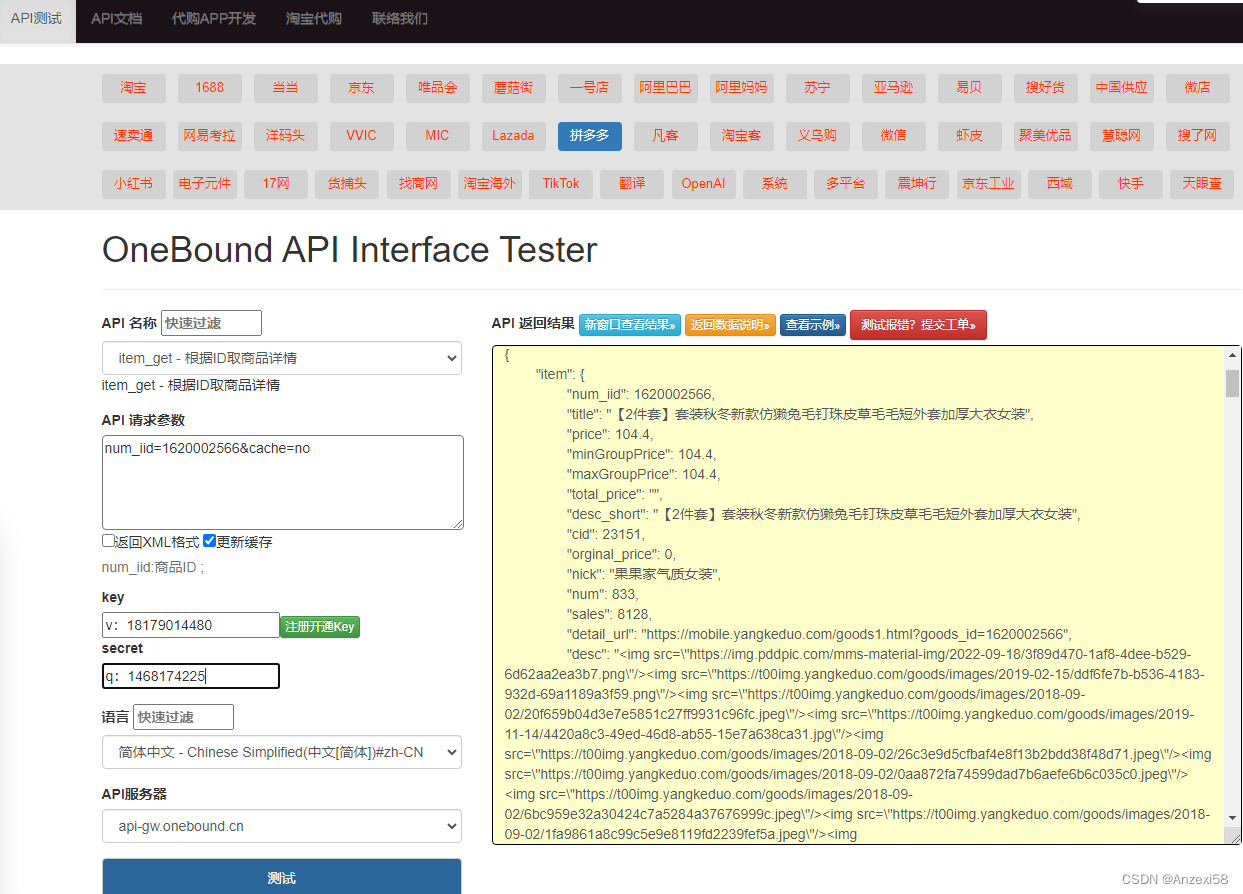Select the 易贝 platform button
Screen dimensions: 1243x894
pyautogui.click(x=970, y=88)
